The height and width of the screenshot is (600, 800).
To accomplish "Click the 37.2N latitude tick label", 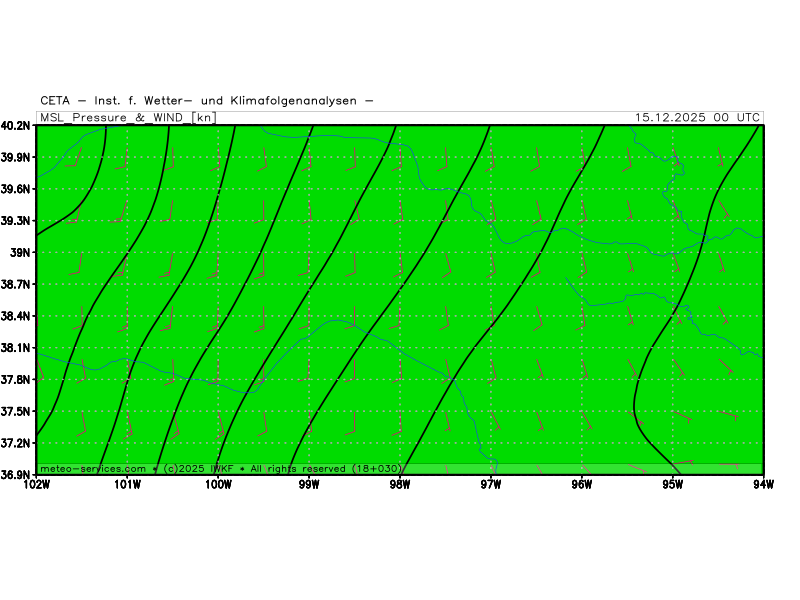I will click(16, 443).
